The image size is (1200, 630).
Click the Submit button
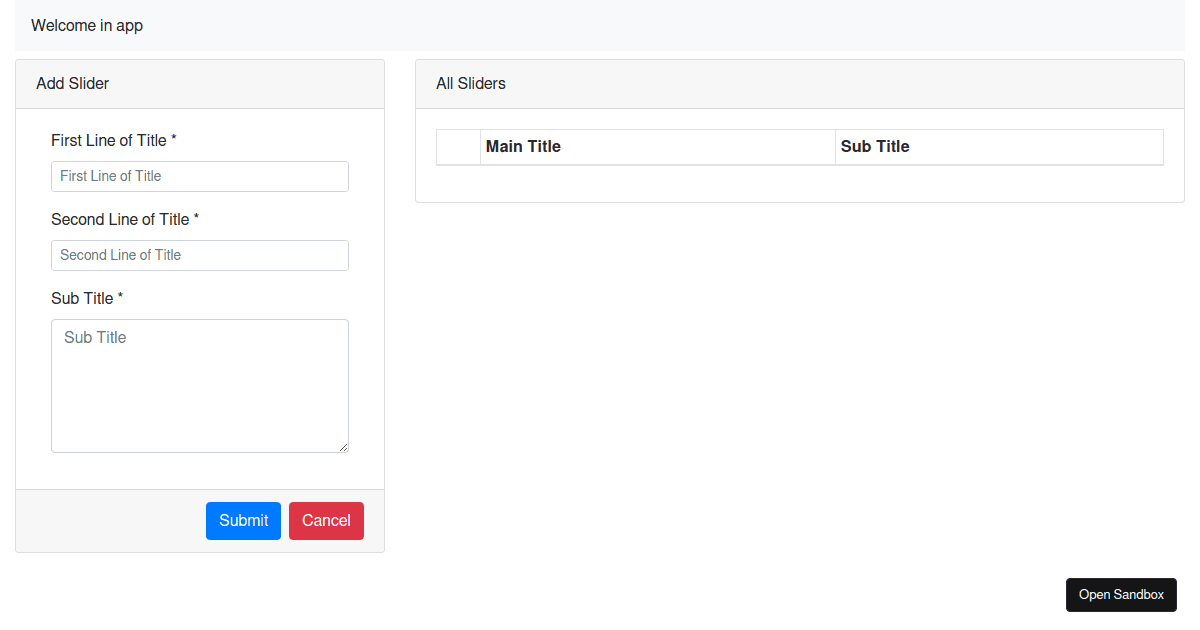pos(243,520)
